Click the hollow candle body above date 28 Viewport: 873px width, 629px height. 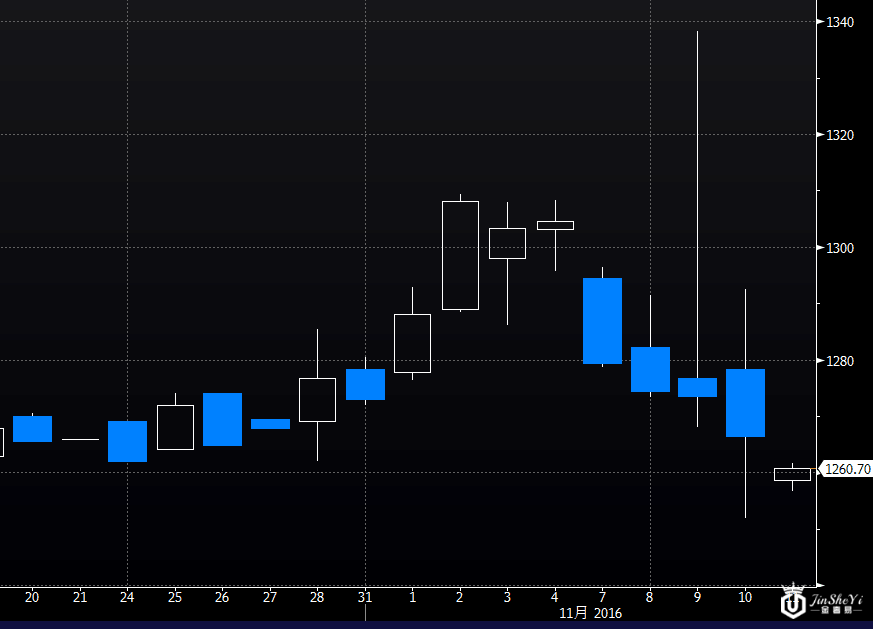coord(317,400)
